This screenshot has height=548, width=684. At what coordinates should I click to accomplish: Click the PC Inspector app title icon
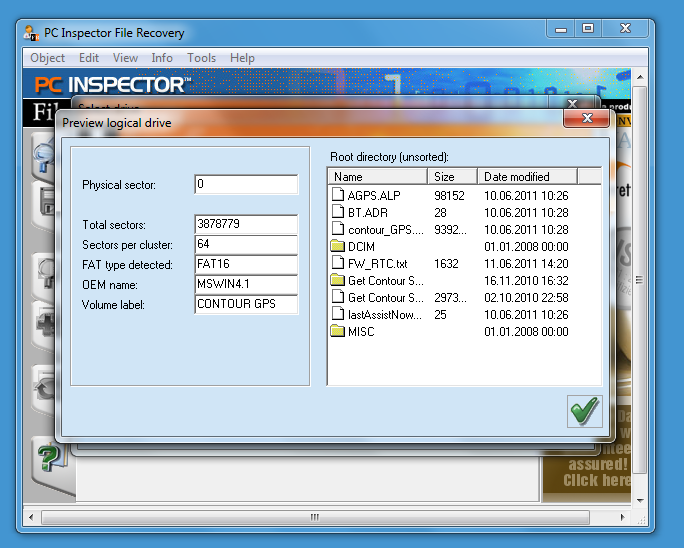pos(31,33)
